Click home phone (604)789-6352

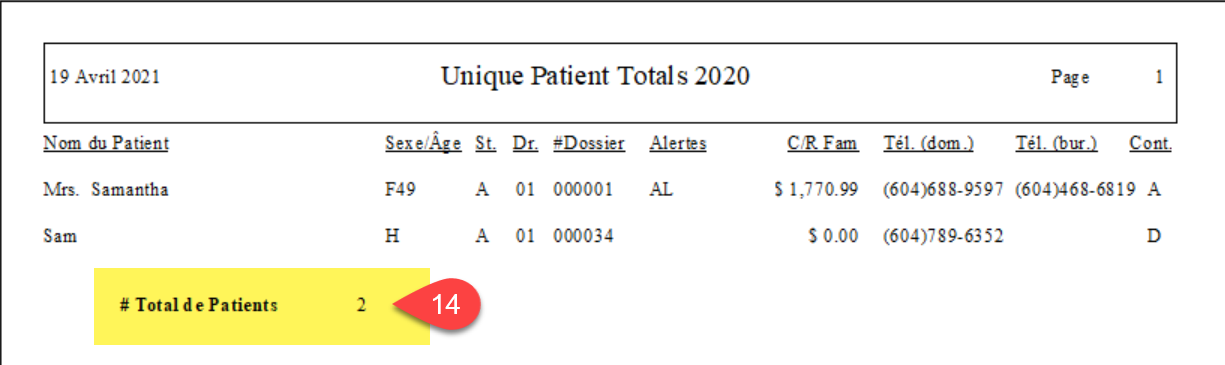(x=944, y=236)
